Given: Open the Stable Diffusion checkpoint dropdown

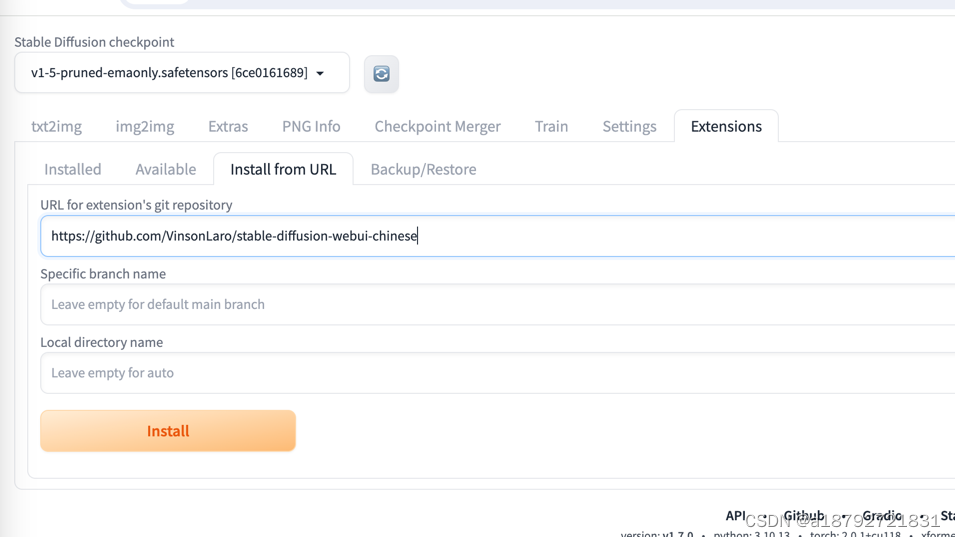Looking at the screenshot, I should (x=181, y=72).
